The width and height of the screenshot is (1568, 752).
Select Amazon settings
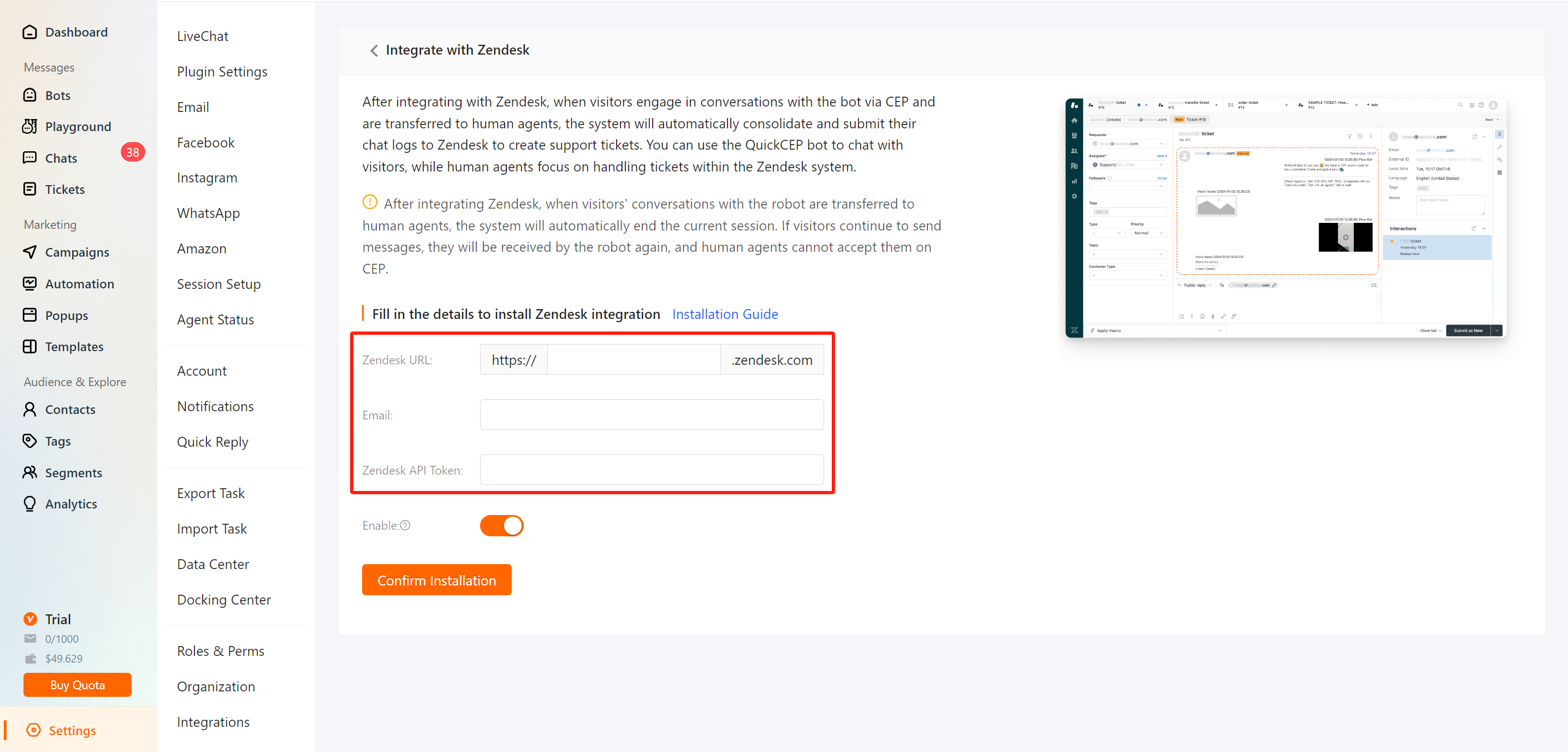click(x=202, y=249)
